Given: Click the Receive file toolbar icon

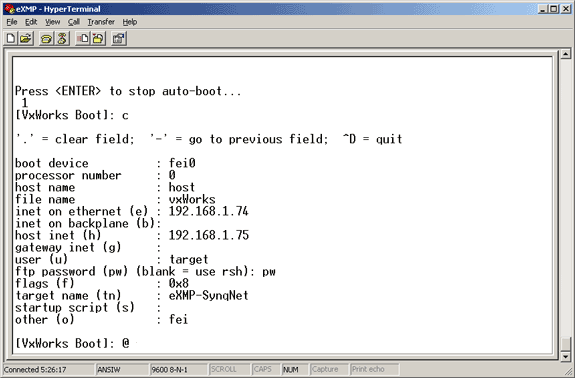Looking at the screenshot, I should point(98,38).
